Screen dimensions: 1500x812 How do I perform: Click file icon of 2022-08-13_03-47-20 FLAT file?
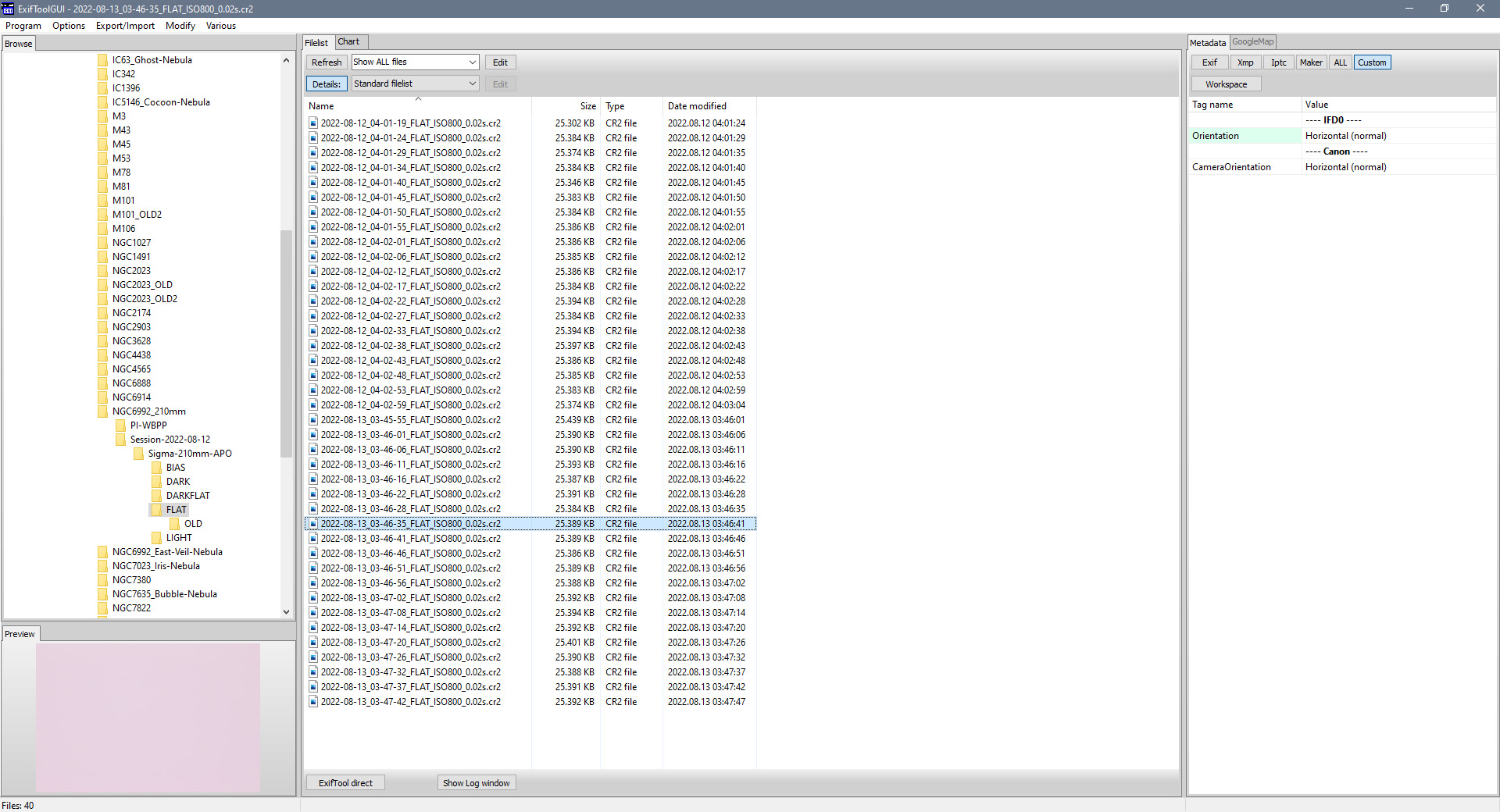pos(313,643)
